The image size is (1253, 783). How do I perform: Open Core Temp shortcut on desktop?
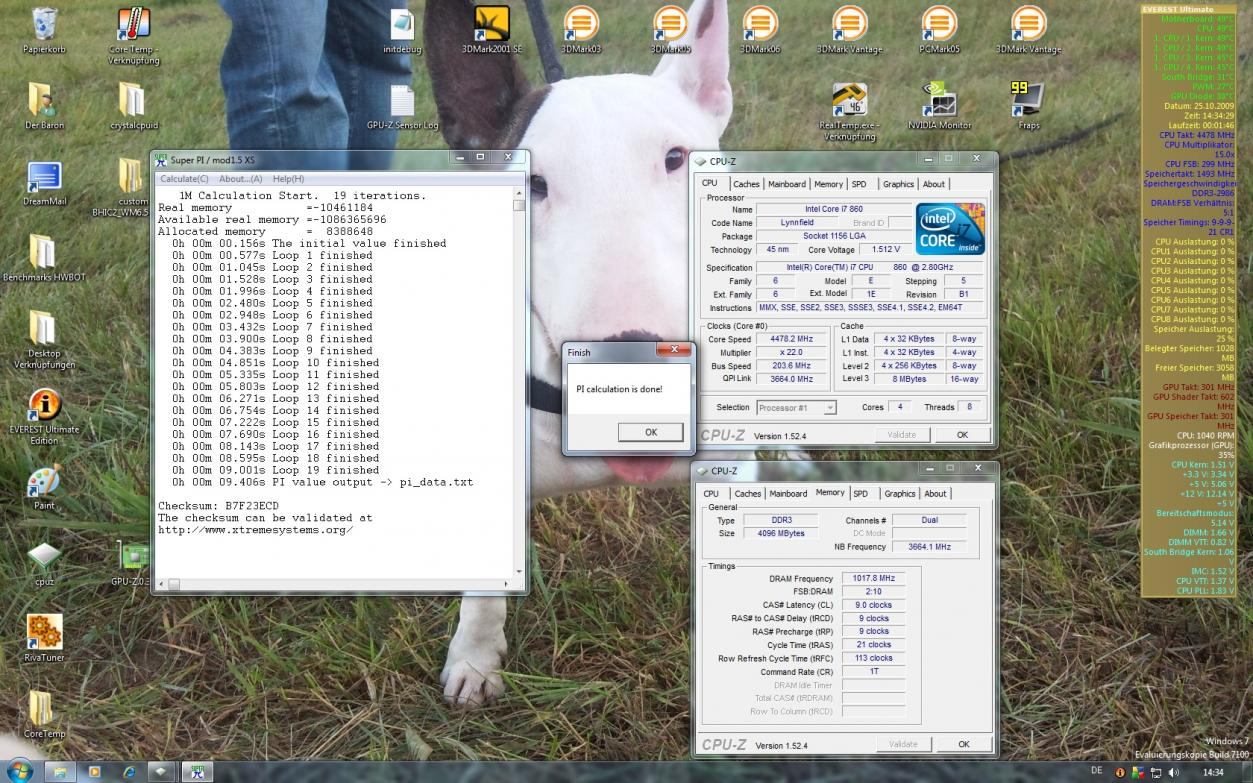[x=133, y=24]
